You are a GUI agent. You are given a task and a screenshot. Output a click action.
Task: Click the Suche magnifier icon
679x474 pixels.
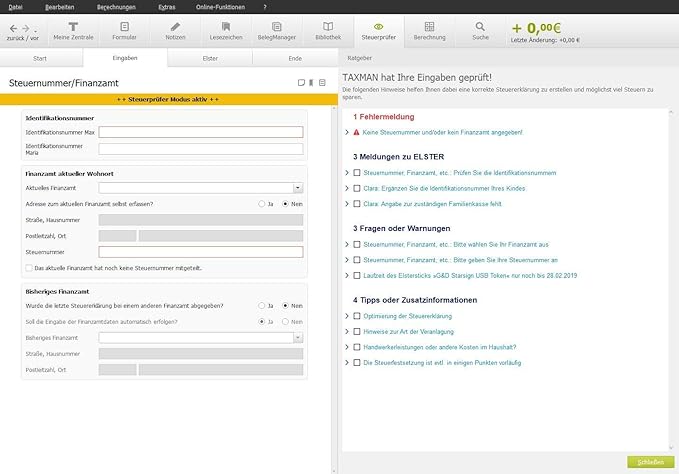click(x=481, y=29)
